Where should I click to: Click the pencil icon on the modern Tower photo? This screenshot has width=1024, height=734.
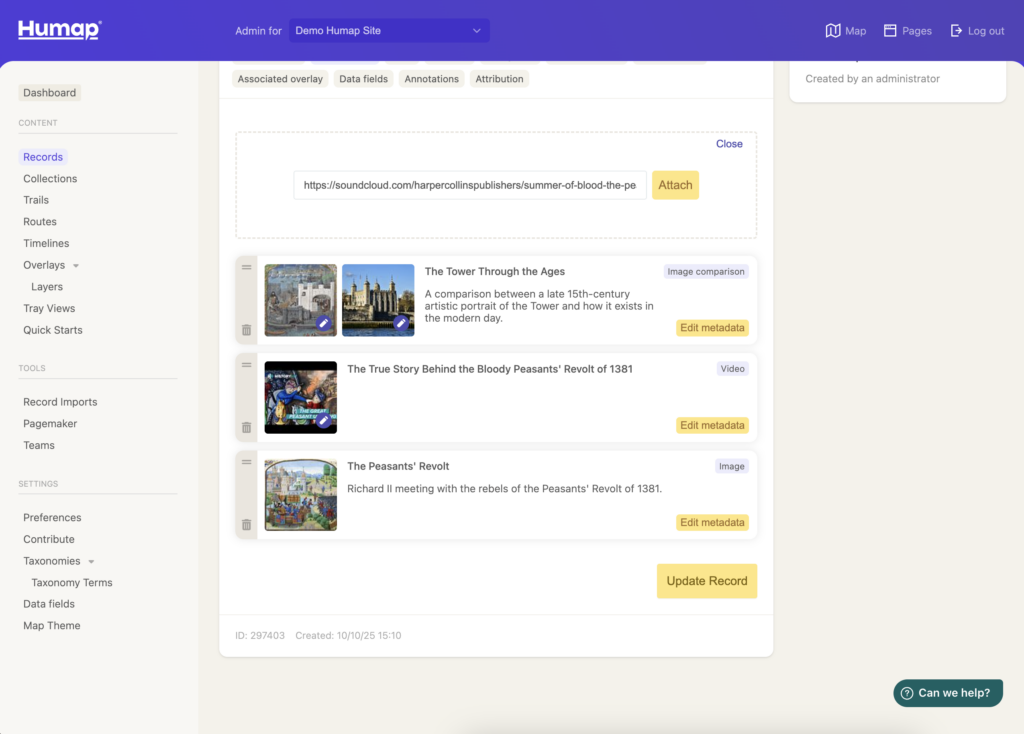click(x=401, y=323)
